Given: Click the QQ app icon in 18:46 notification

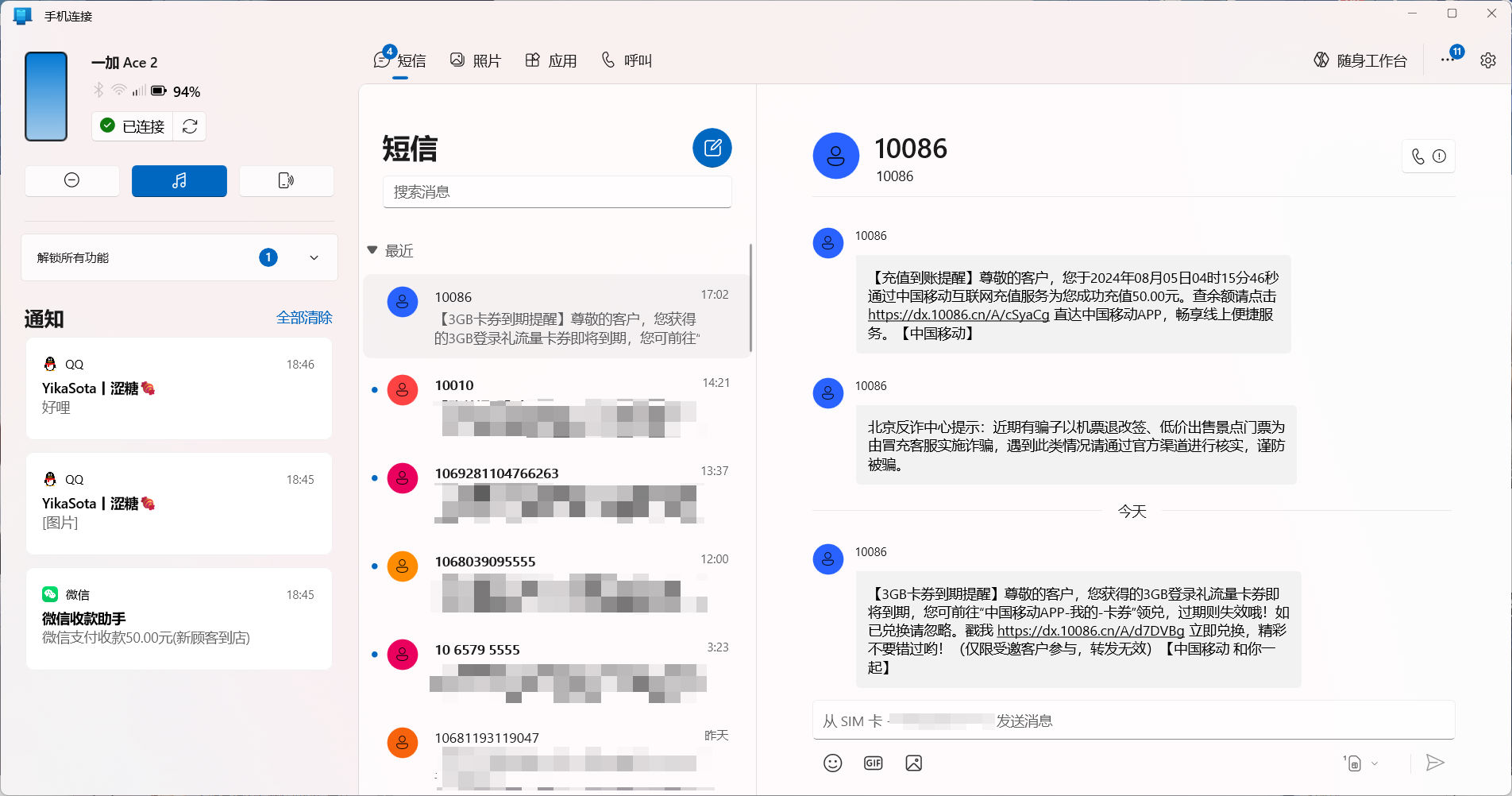Looking at the screenshot, I should [50, 364].
